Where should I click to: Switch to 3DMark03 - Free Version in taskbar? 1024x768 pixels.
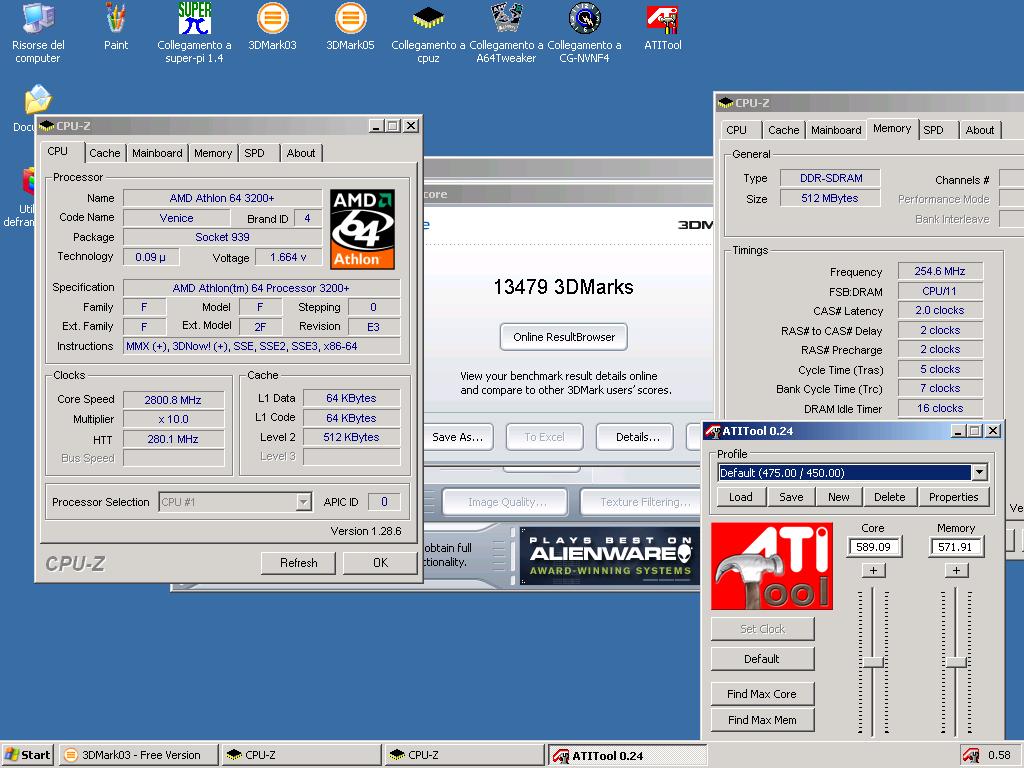pos(139,755)
